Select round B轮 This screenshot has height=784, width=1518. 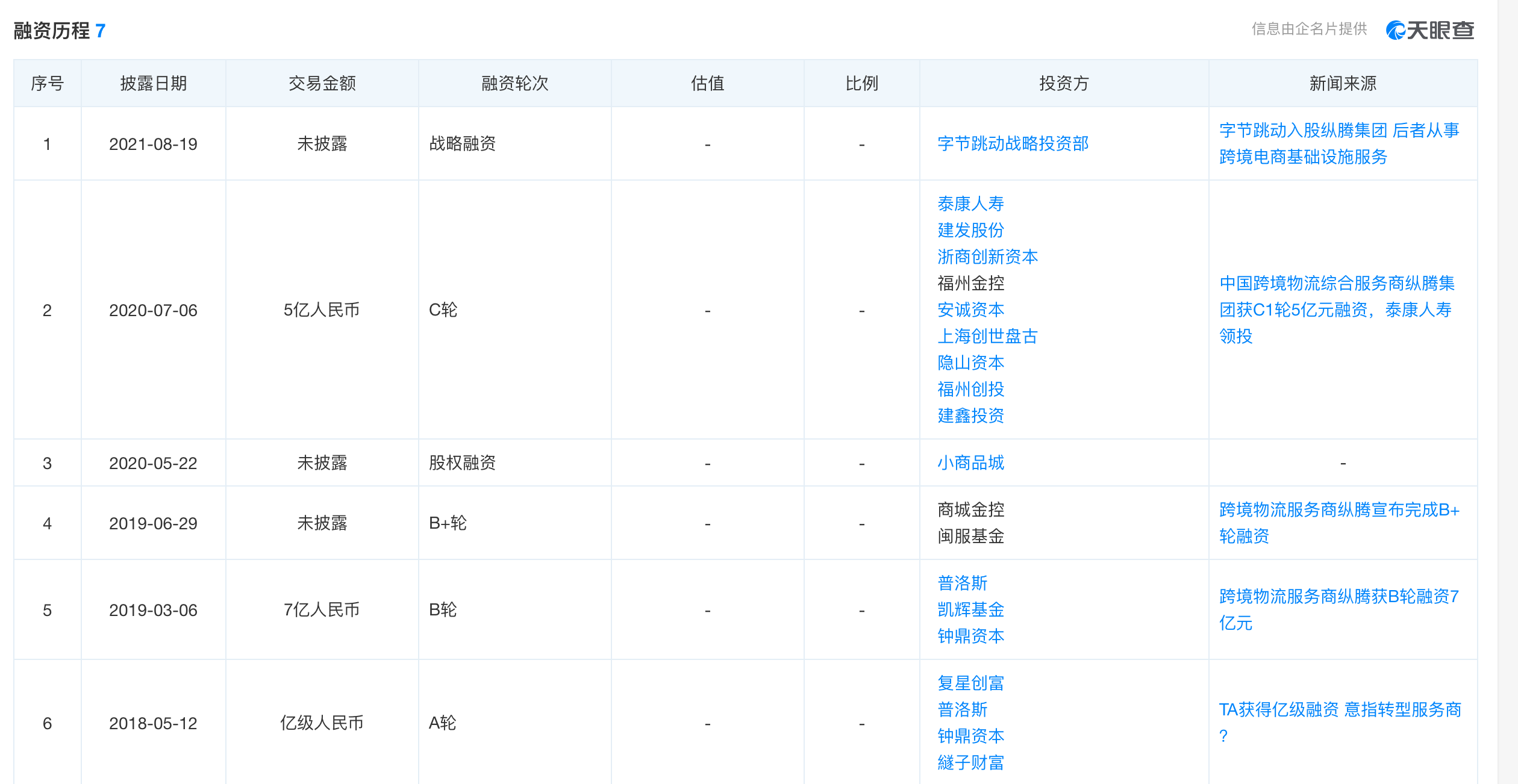[443, 609]
